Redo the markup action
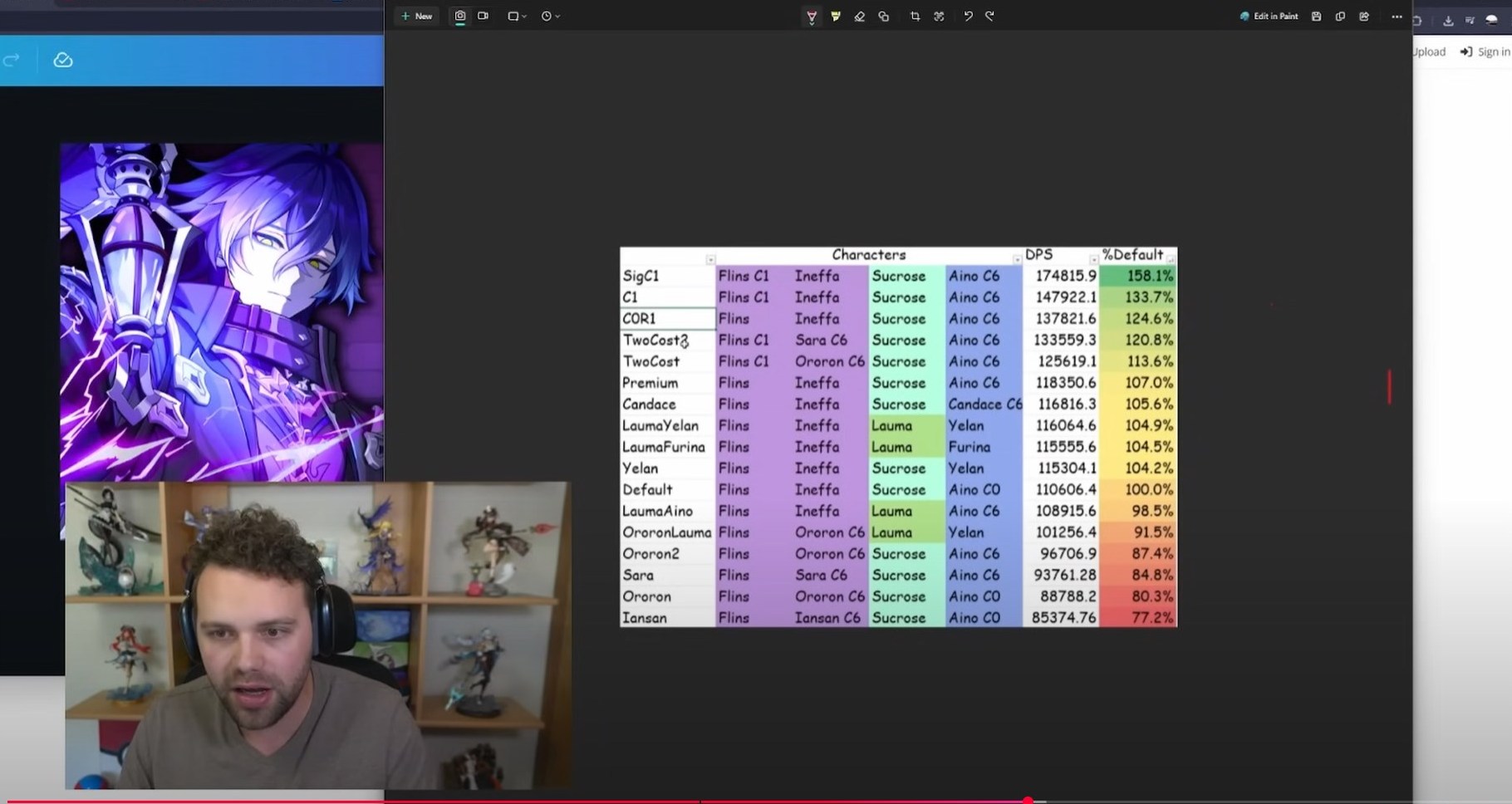Viewport: 1512px width, 804px height. 989,17
